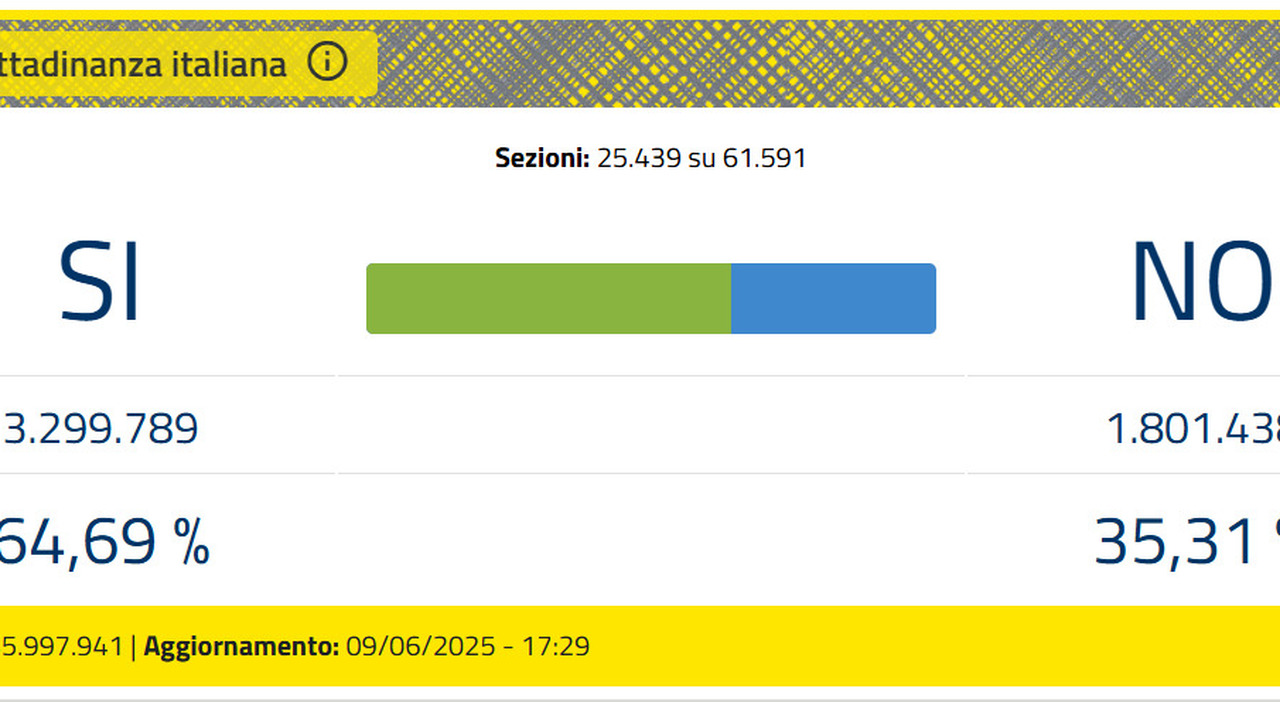Select the large SI label

tap(99, 282)
